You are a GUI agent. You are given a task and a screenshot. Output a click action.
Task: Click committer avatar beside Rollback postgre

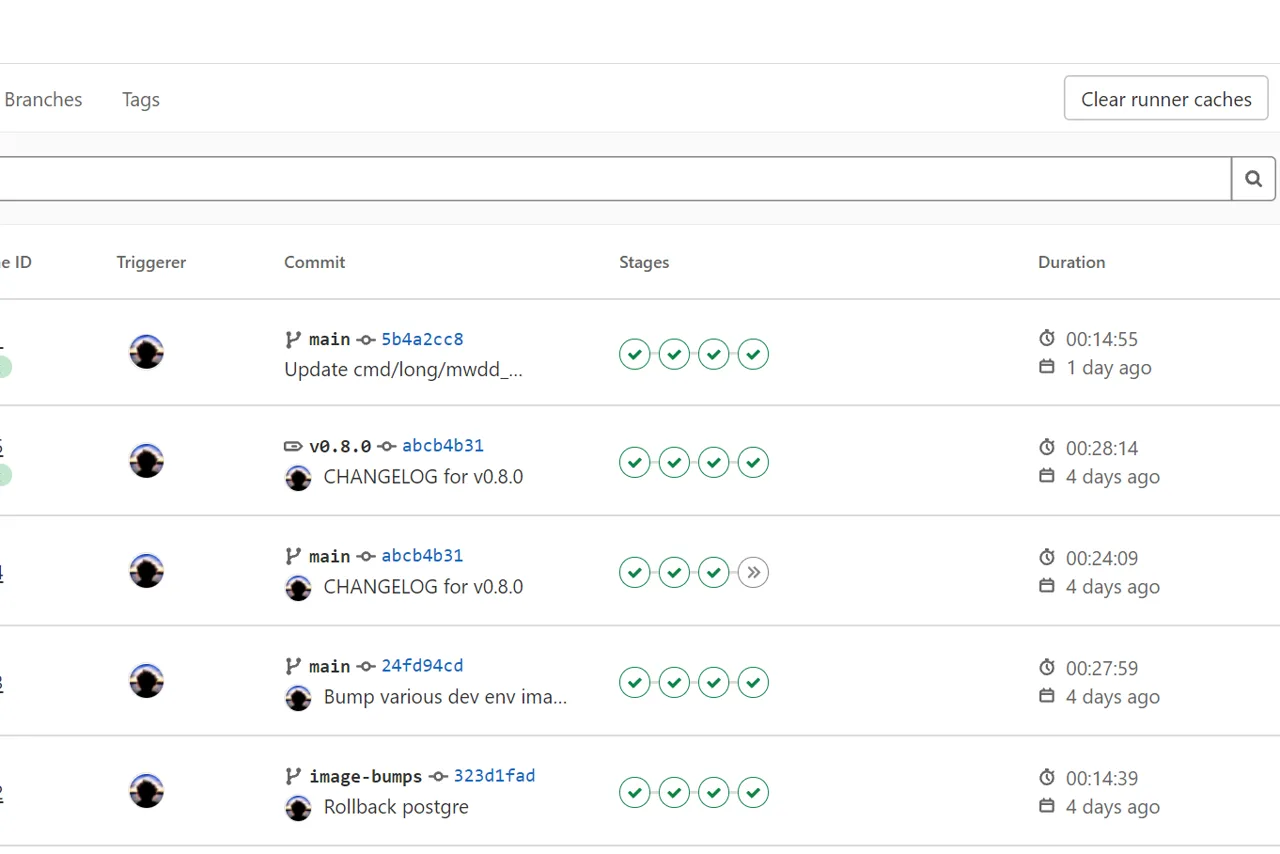click(298, 808)
